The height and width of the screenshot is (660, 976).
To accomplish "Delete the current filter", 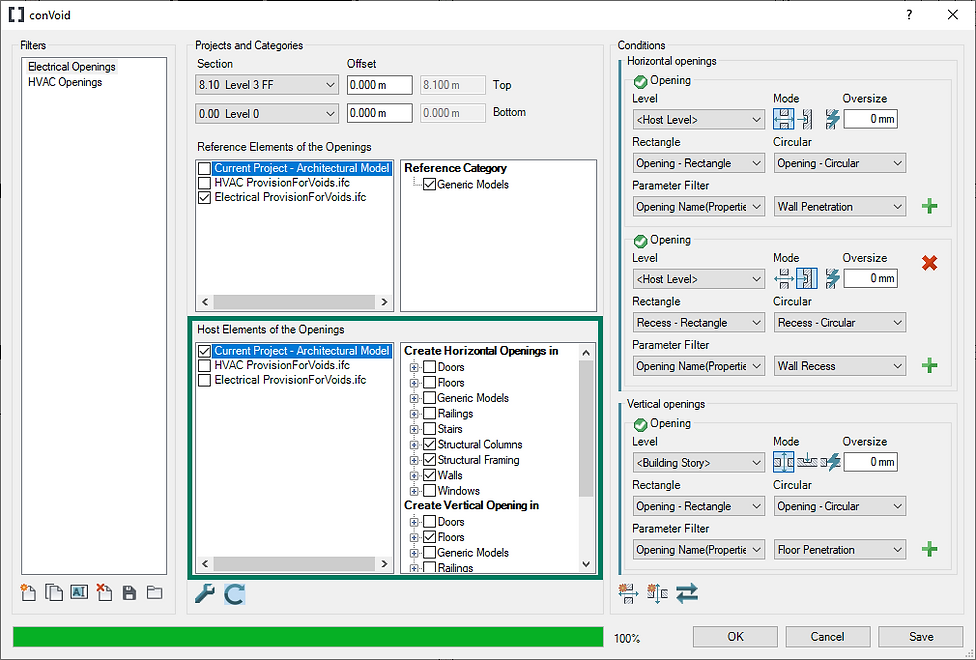I will click(104, 592).
